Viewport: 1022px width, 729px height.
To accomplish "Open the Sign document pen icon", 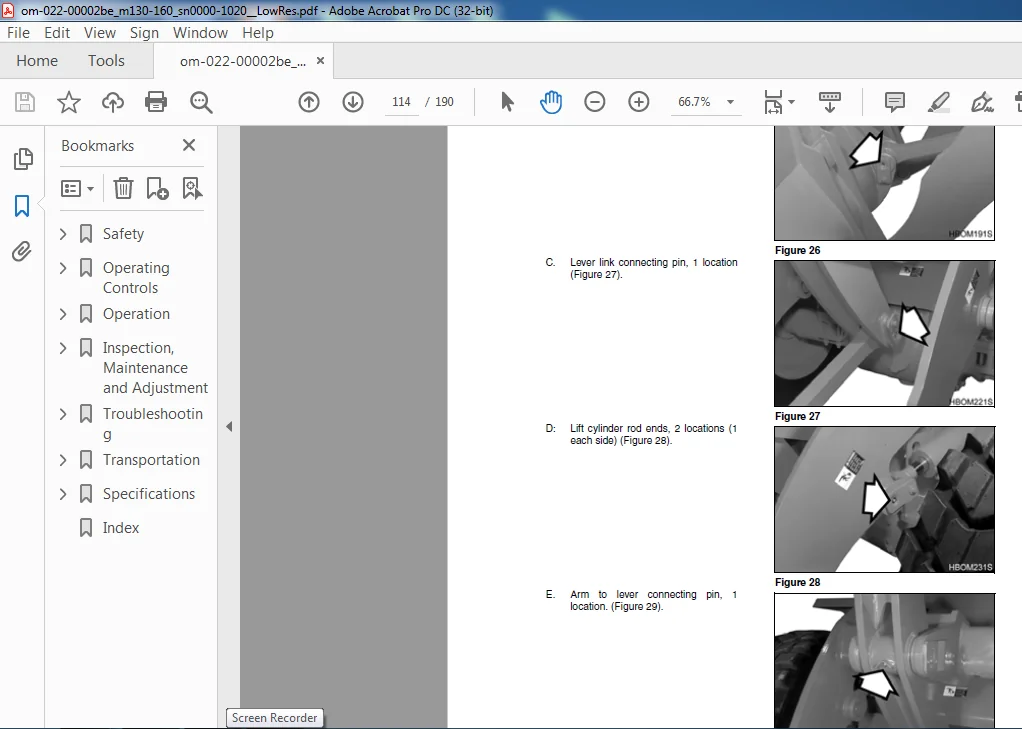I will click(982, 102).
